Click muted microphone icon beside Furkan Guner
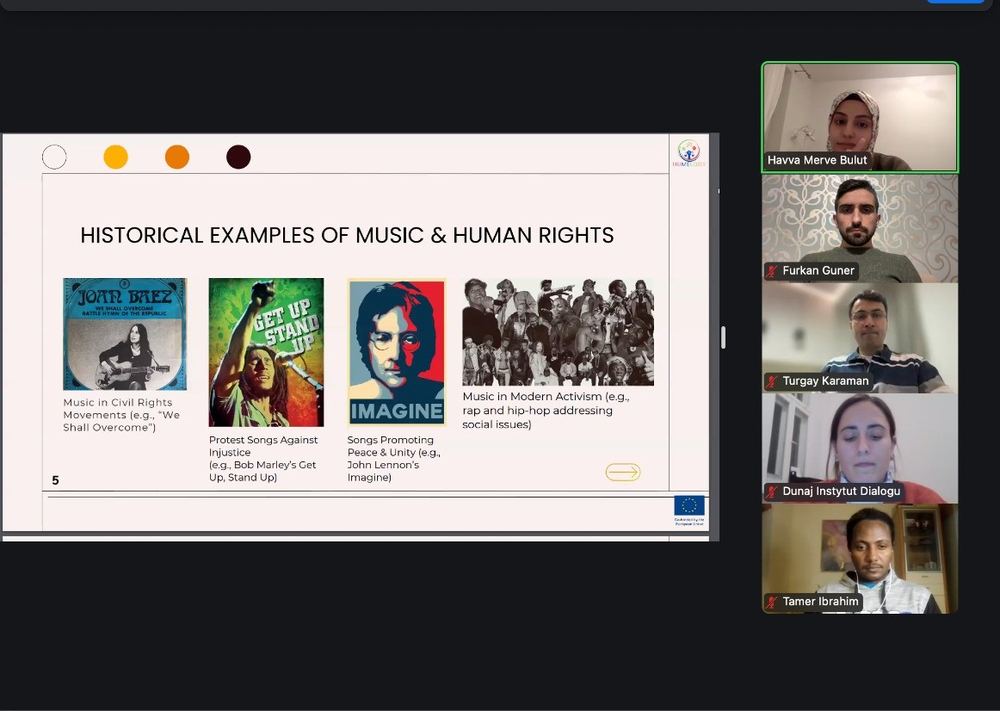The width and height of the screenshot is (1000, 711). [772, 271]
